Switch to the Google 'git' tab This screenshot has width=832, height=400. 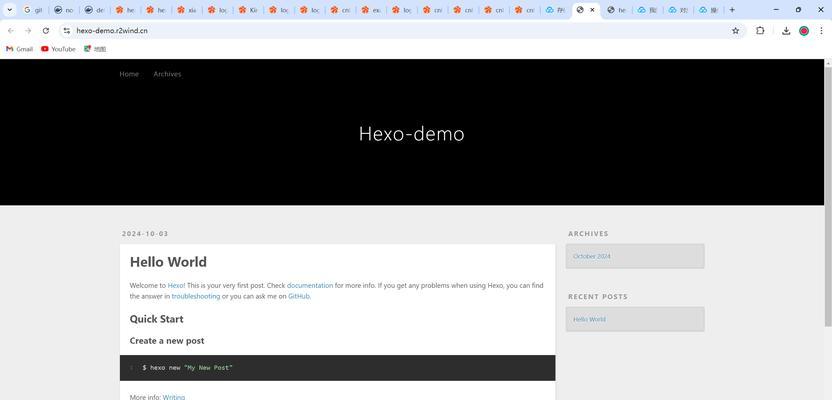pyautogui.click(x=33, y=10)
